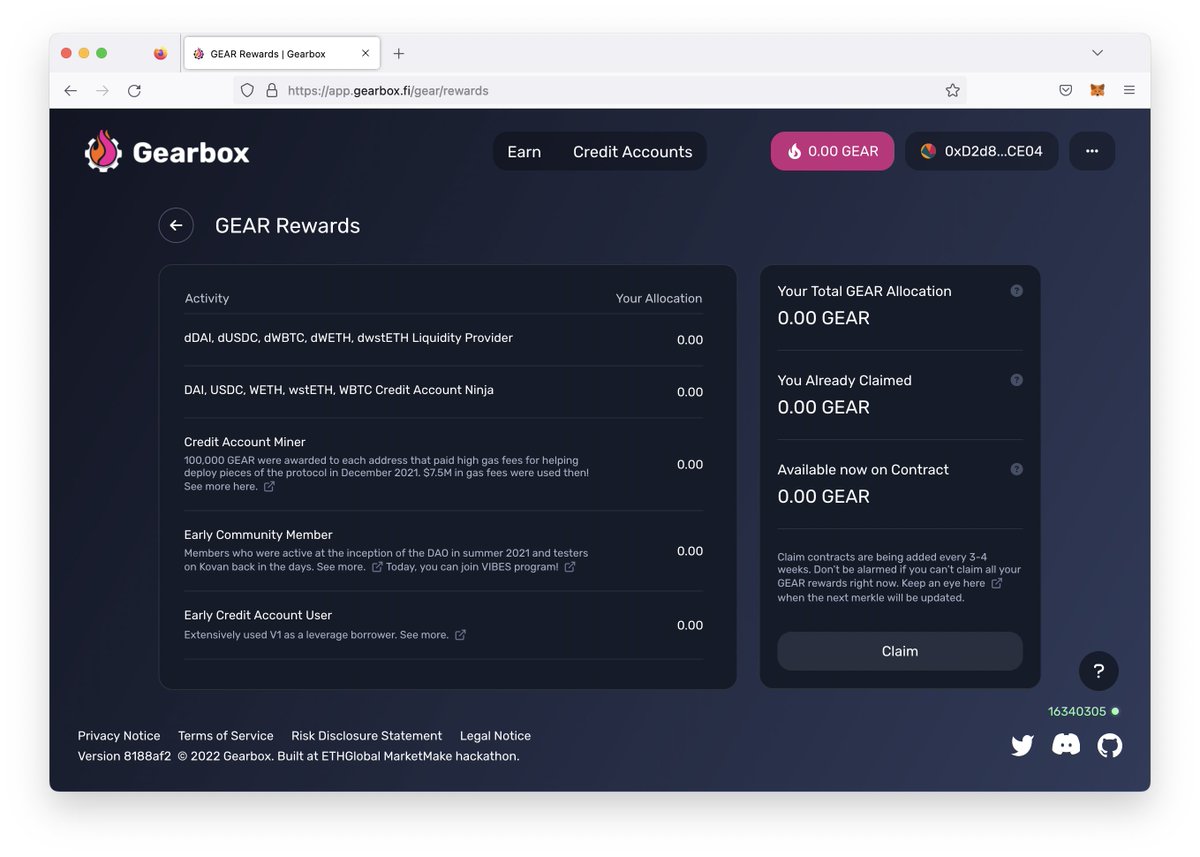The image size is (1200, 857).
Task: Click 'Your Total GEAR Allocation' heading
Action: pos(865,291)
